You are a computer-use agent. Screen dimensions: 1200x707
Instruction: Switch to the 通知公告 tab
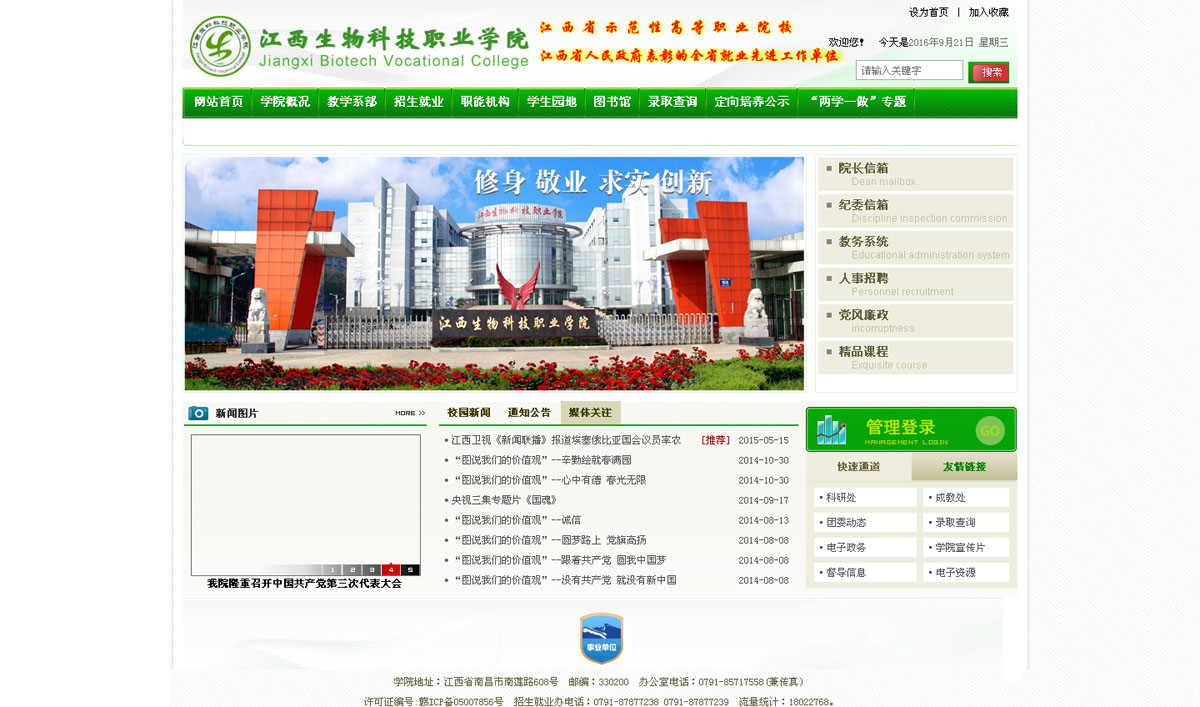529,413
